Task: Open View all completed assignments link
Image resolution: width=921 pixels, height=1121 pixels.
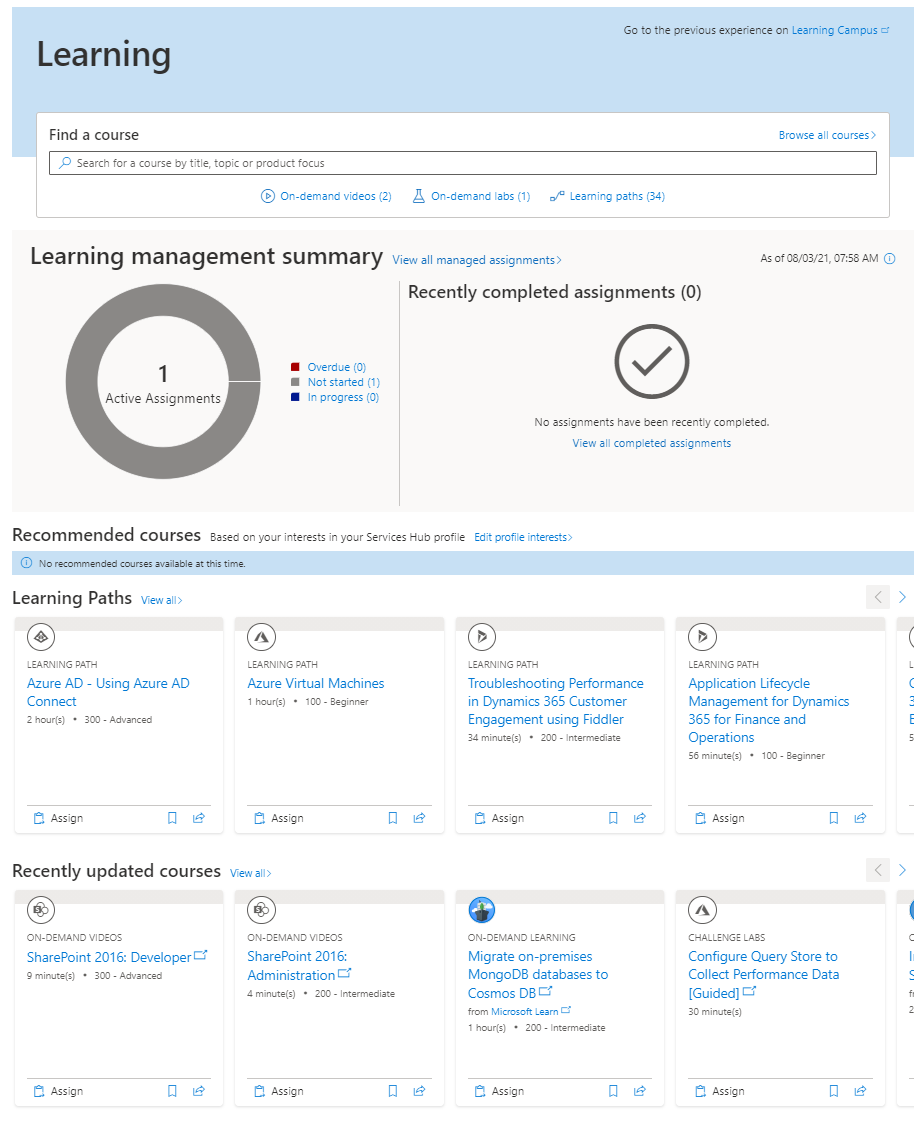Action: pos(651,443)
